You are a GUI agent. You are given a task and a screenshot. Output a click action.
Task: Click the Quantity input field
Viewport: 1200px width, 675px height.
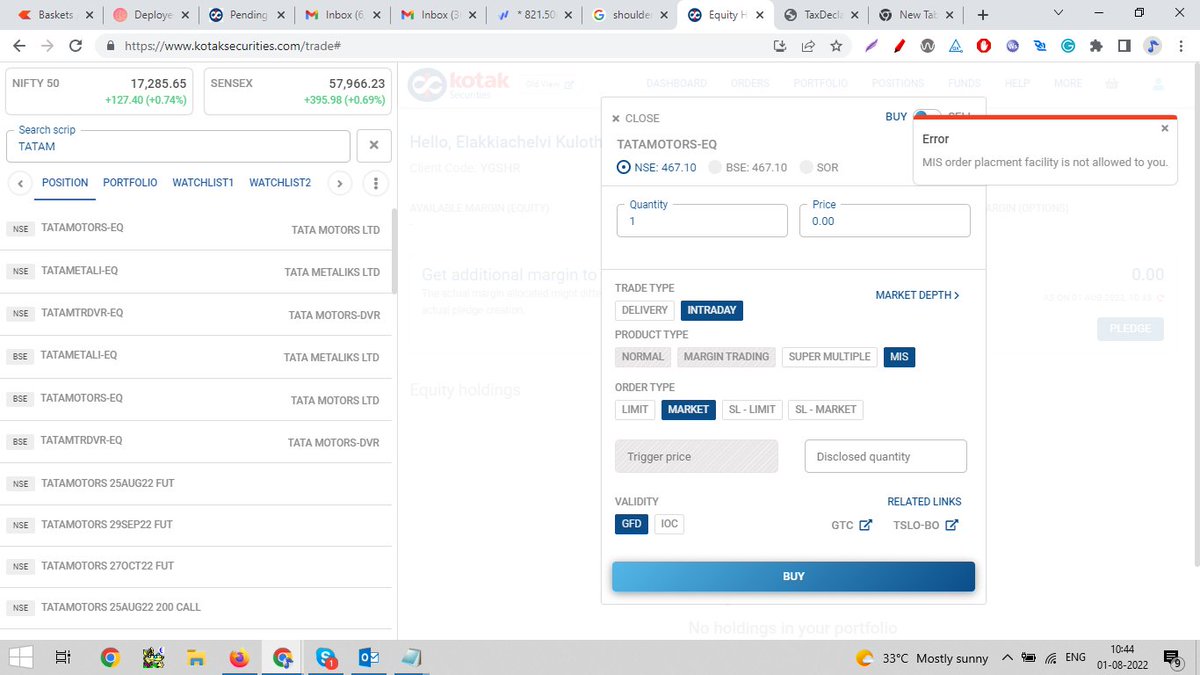pos(702,220)
